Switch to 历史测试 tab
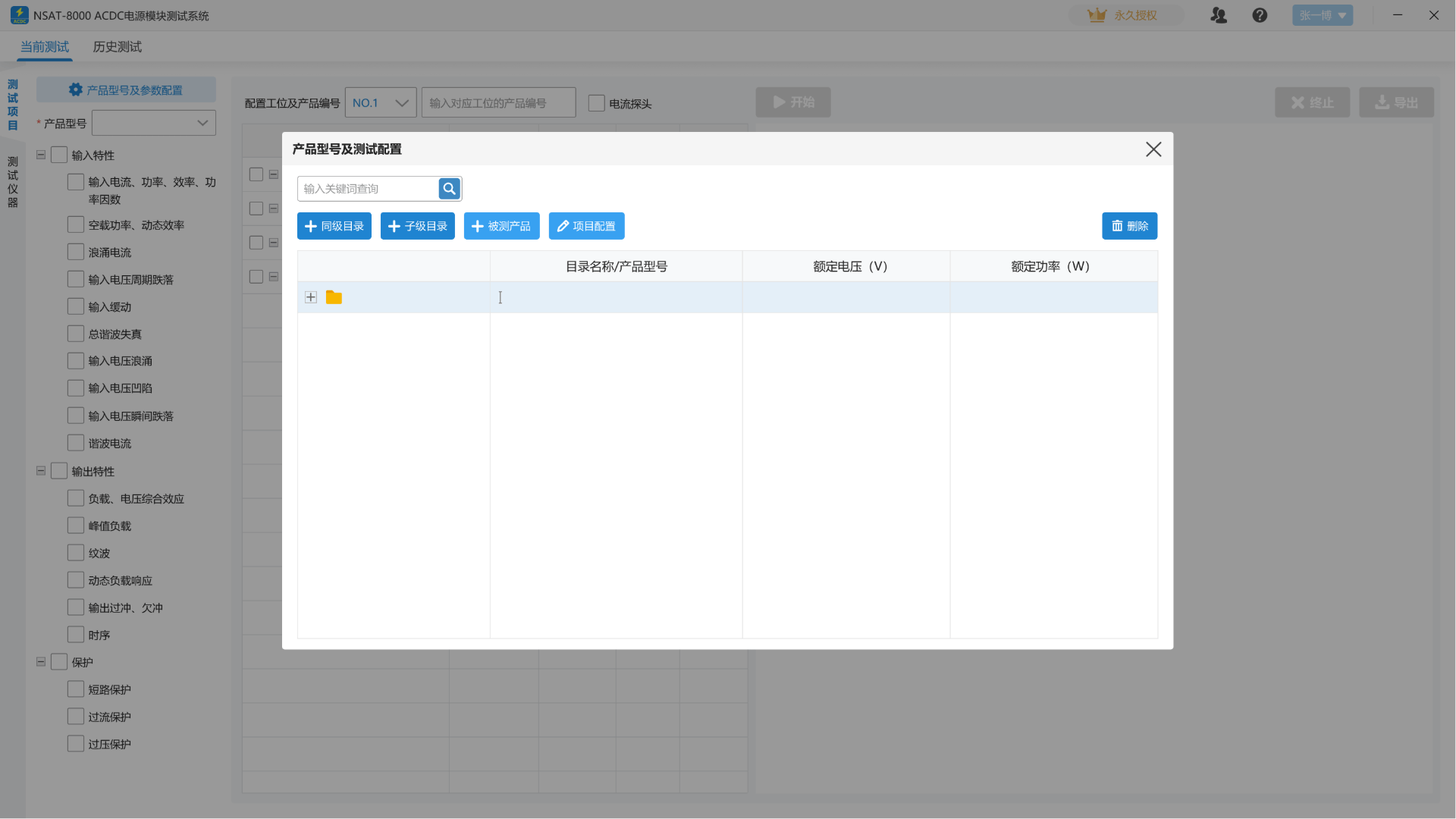 pyautogui.click(x=117, y=47)
